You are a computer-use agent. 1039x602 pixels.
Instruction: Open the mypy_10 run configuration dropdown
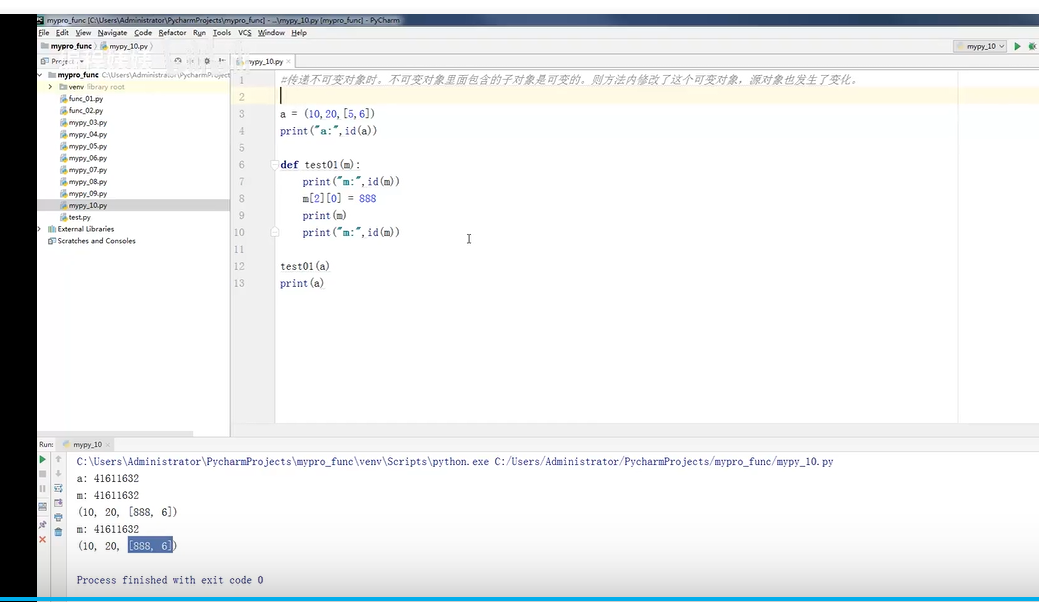coord(980,46)
